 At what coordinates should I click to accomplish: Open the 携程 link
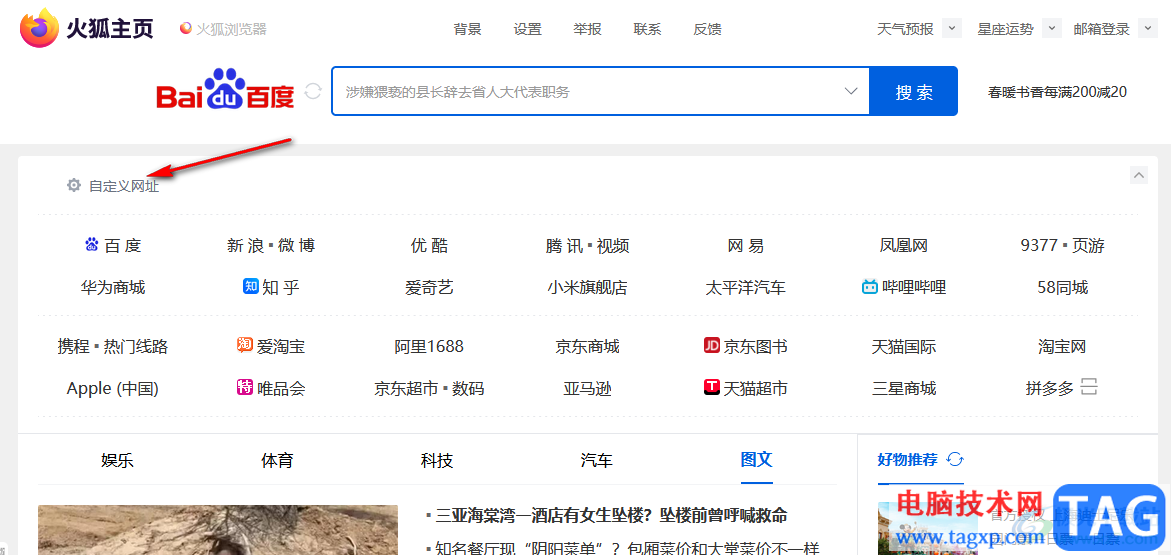(x=74, y=347)
